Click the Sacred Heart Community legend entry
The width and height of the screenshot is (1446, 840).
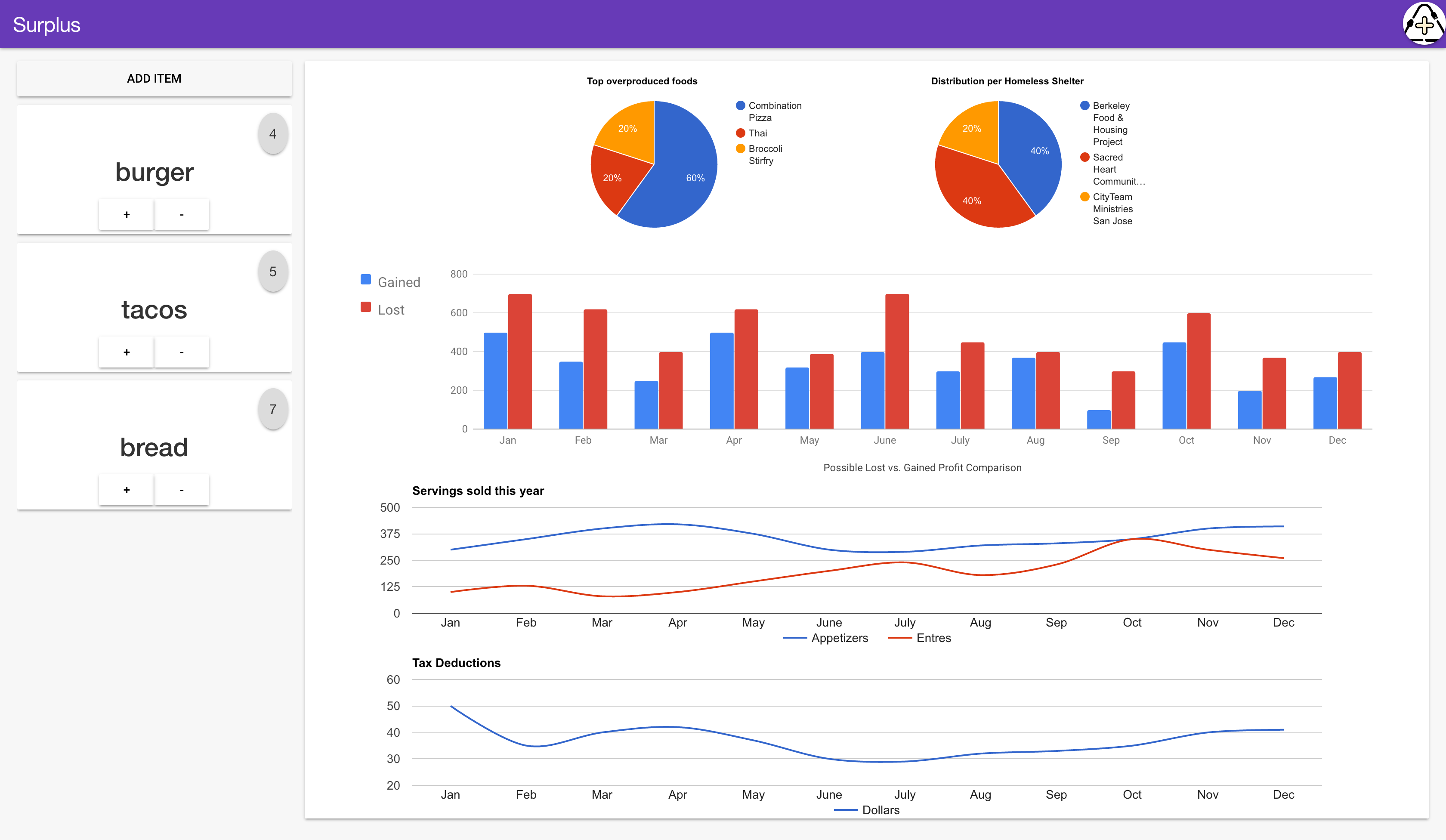click(x=1112, y=169)
